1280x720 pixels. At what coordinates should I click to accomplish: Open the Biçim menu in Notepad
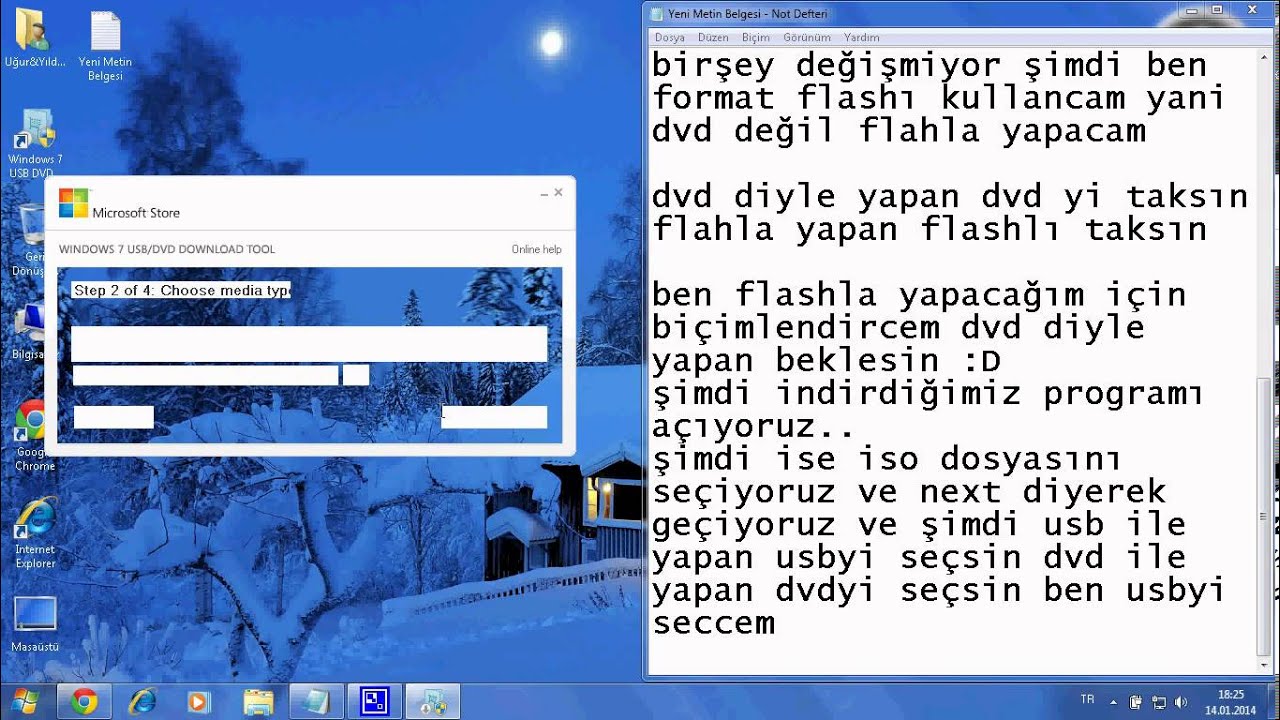click(756, 37)
